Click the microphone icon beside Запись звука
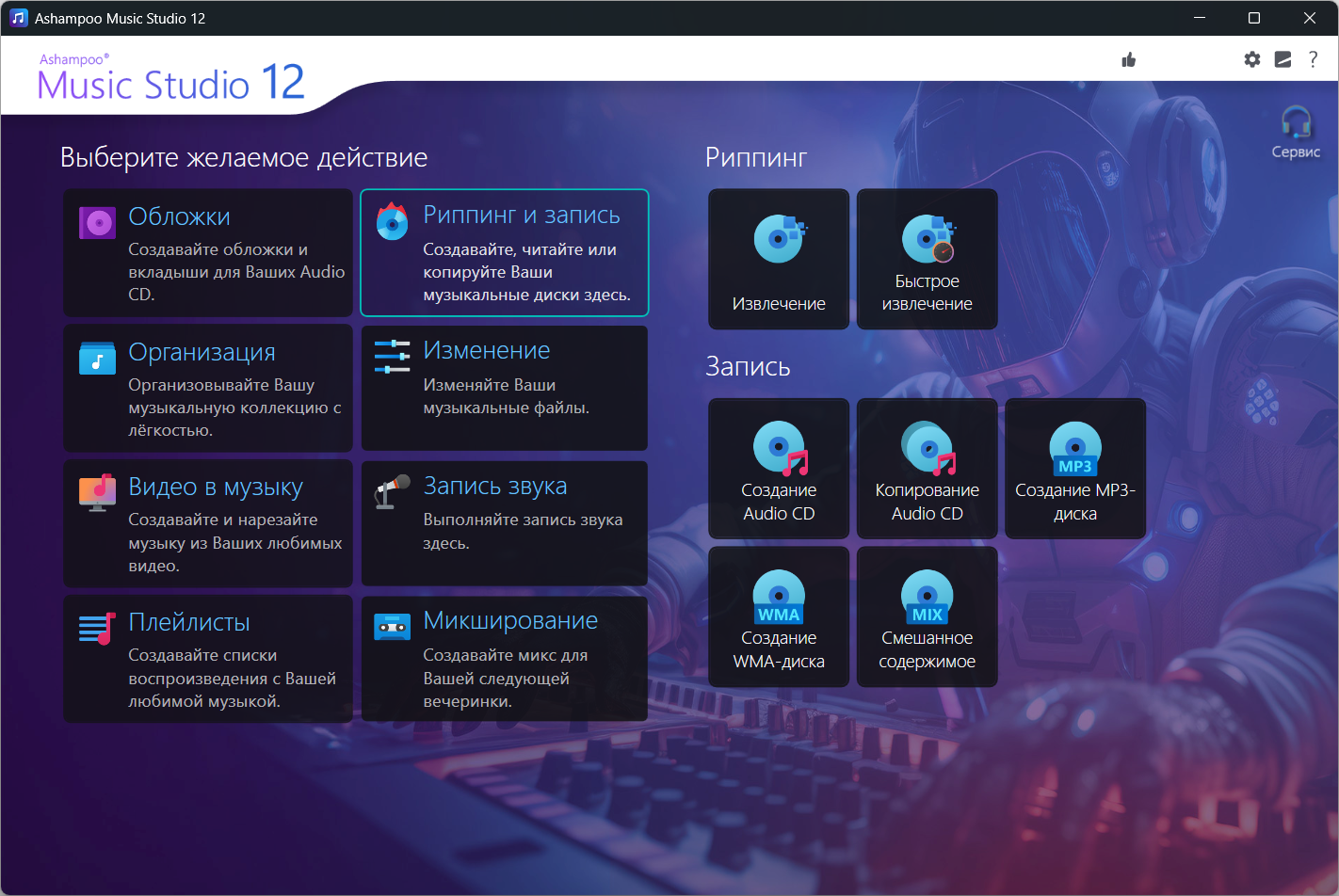 (x=393, y=492)
